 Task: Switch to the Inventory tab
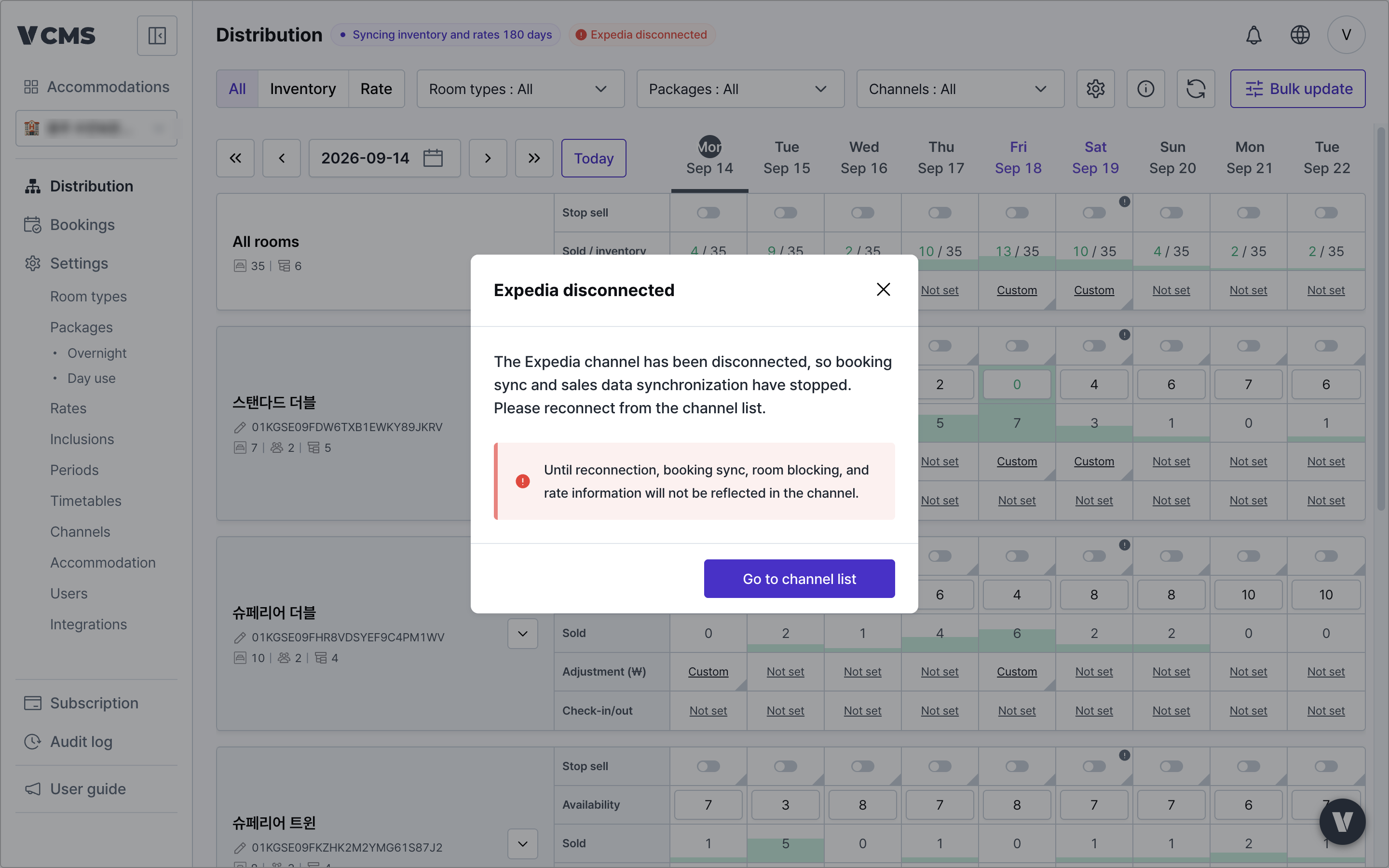click(x=303, y=89)
